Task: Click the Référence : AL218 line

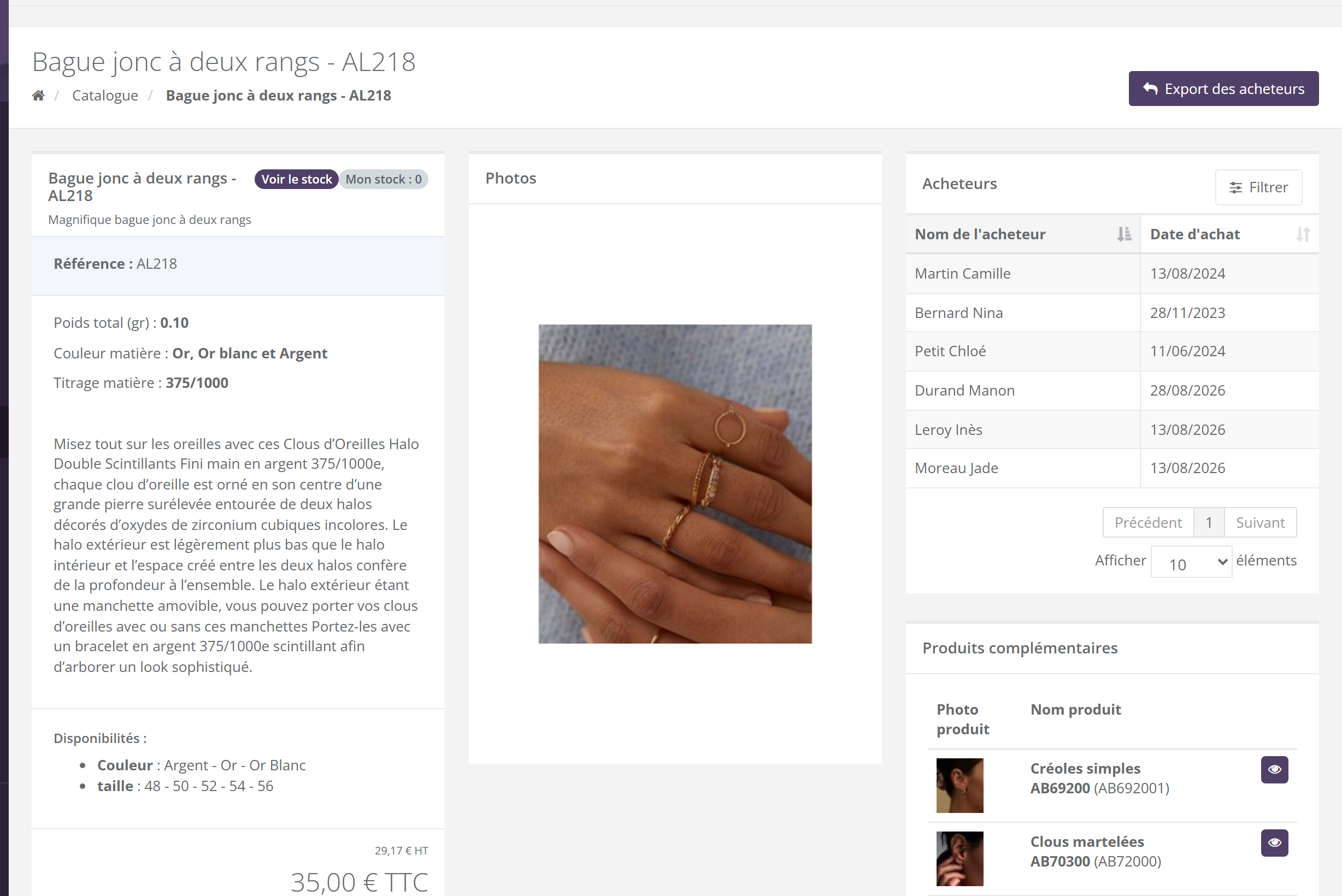Action: tap(115, 264)
